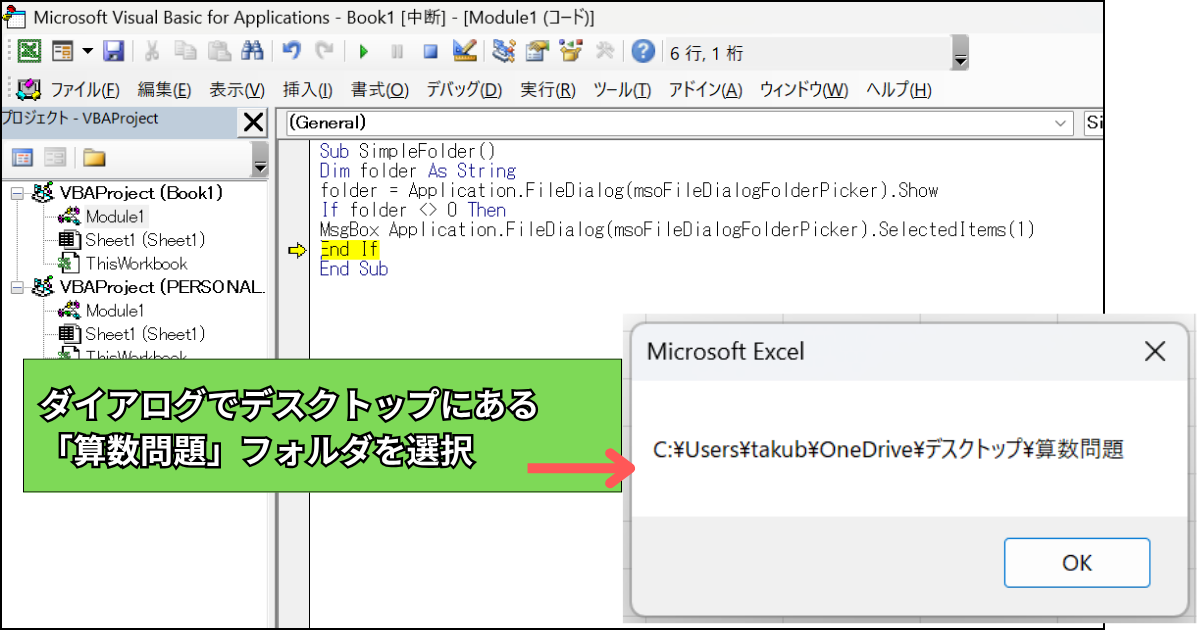Select ThisWorkbook under Book1 project
1200x630 pixels.
pyautogui.click(x=136, y=264)
